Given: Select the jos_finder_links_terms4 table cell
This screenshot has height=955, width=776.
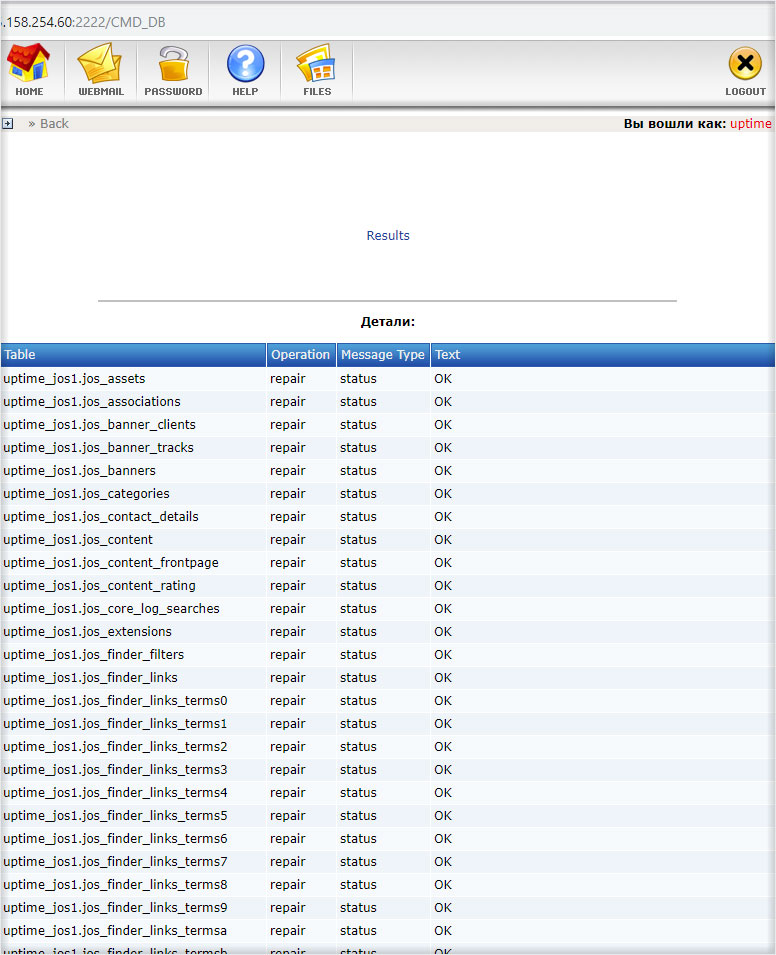Looking at the screenshot, I should [x=133, y=793].
